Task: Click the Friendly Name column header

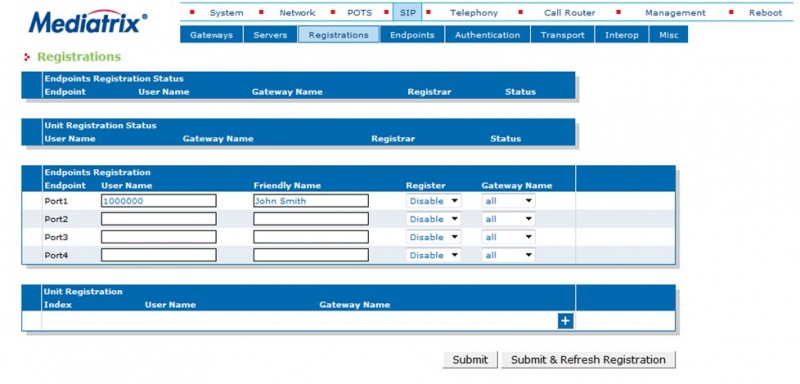Action: pos(287,186)
